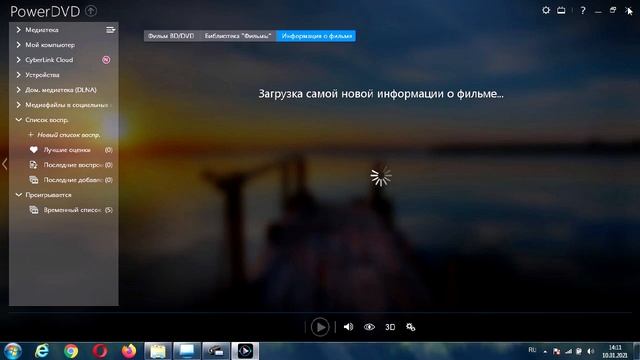Launch Google Chrome from taskbar
640x360 pixels.
click(71, 351)
